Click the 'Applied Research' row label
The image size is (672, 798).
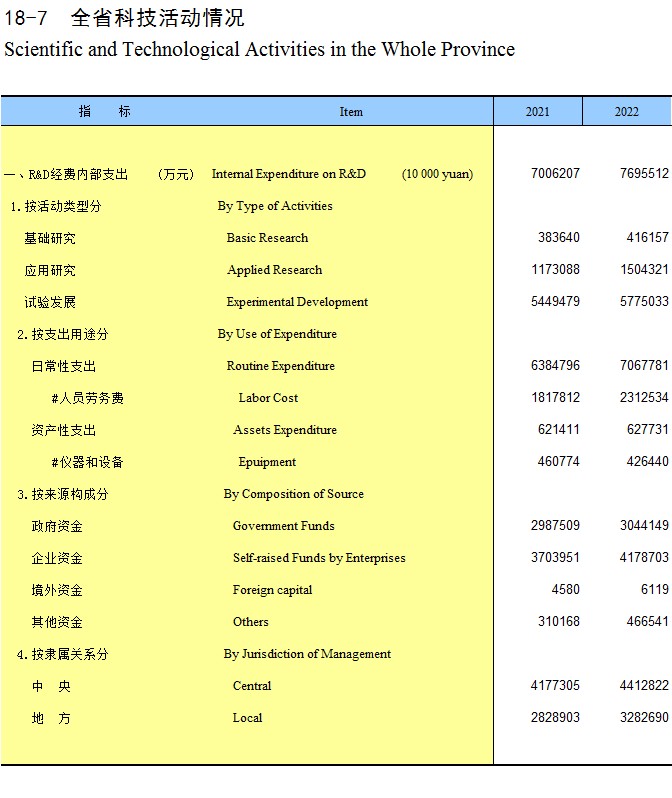coord(274,270)
